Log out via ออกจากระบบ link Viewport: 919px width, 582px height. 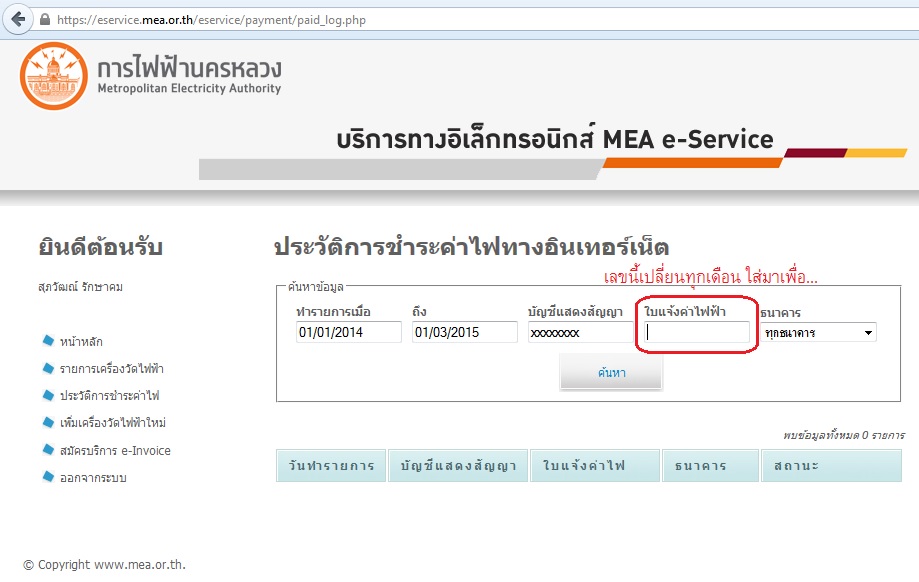[x=93, y=478]
